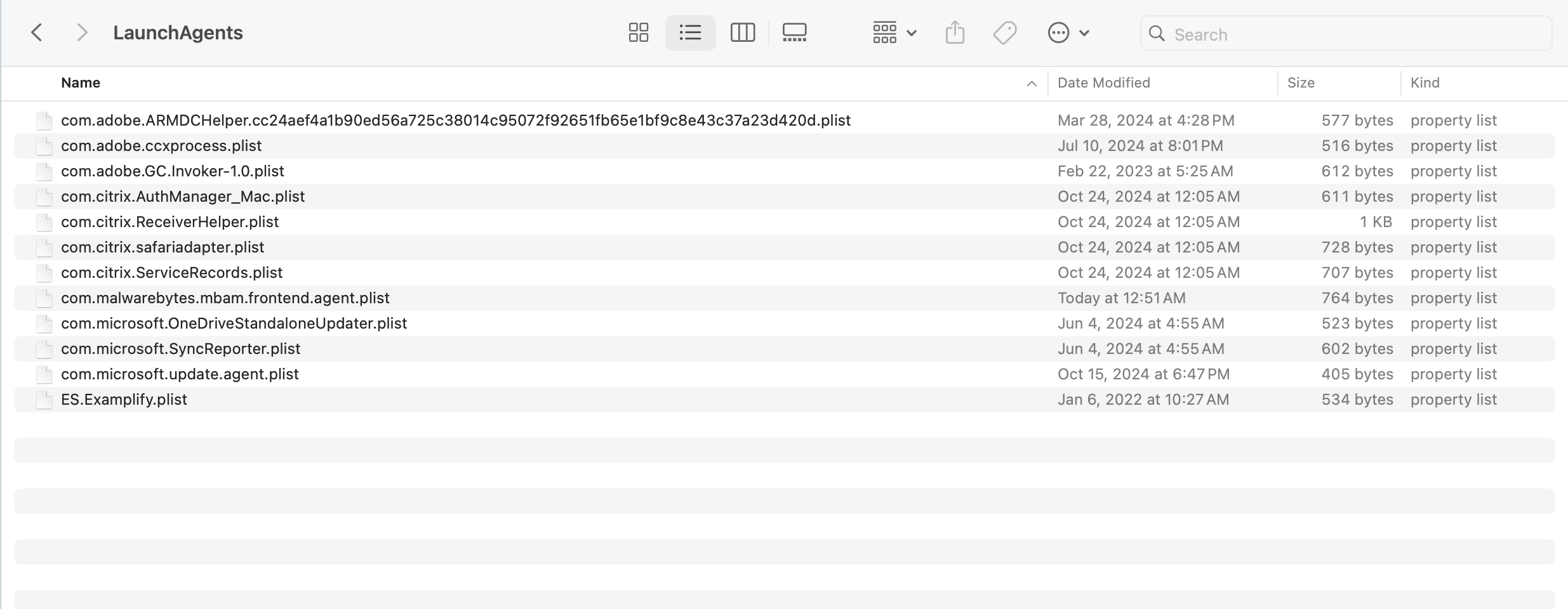The height and width of the screenshot is (609, 1568).
Task: Click the com.citrix.ServiceRecords.plist document icon
Action: pyautogui.click(x=44, y=273)
